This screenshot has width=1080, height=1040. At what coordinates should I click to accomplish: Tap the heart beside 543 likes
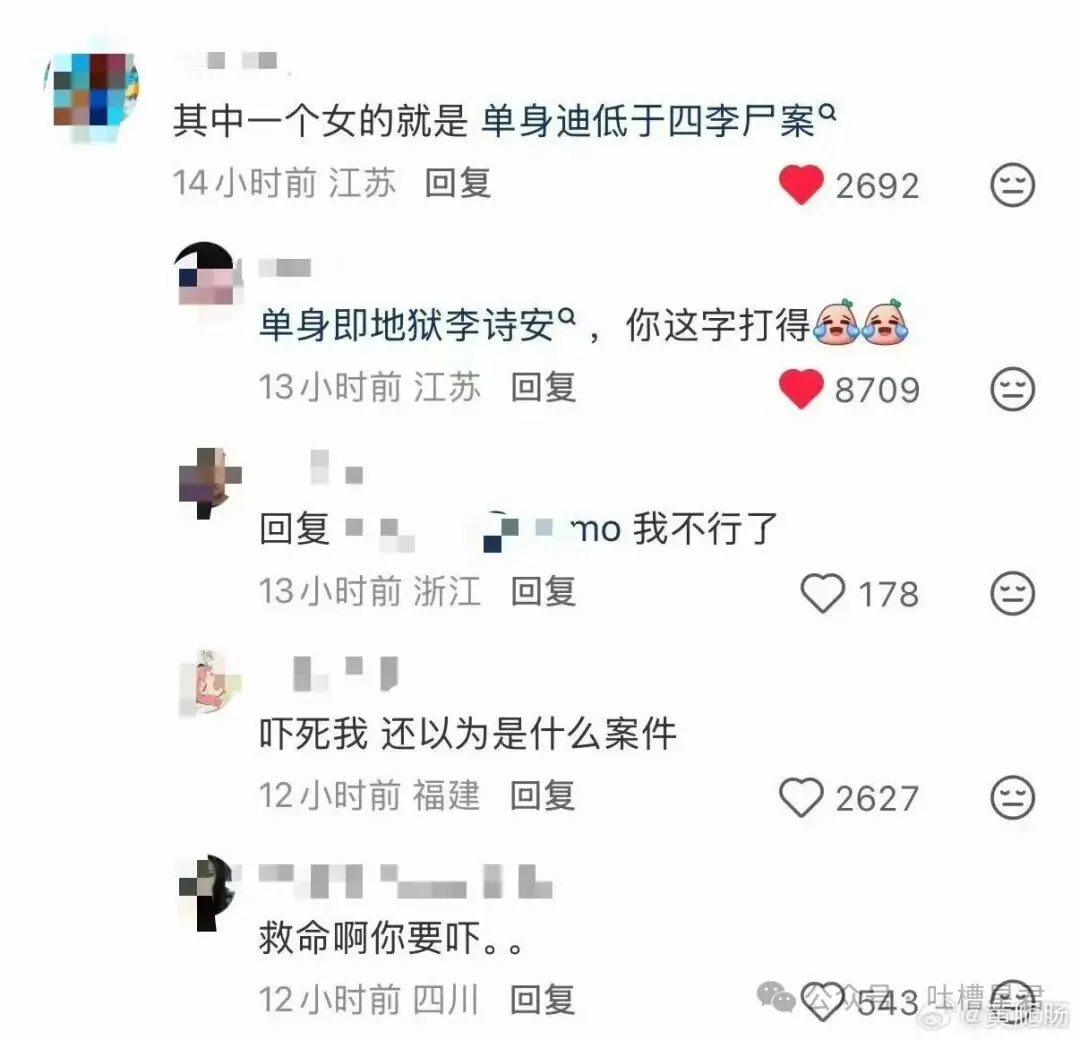(x=822, y=1000)
